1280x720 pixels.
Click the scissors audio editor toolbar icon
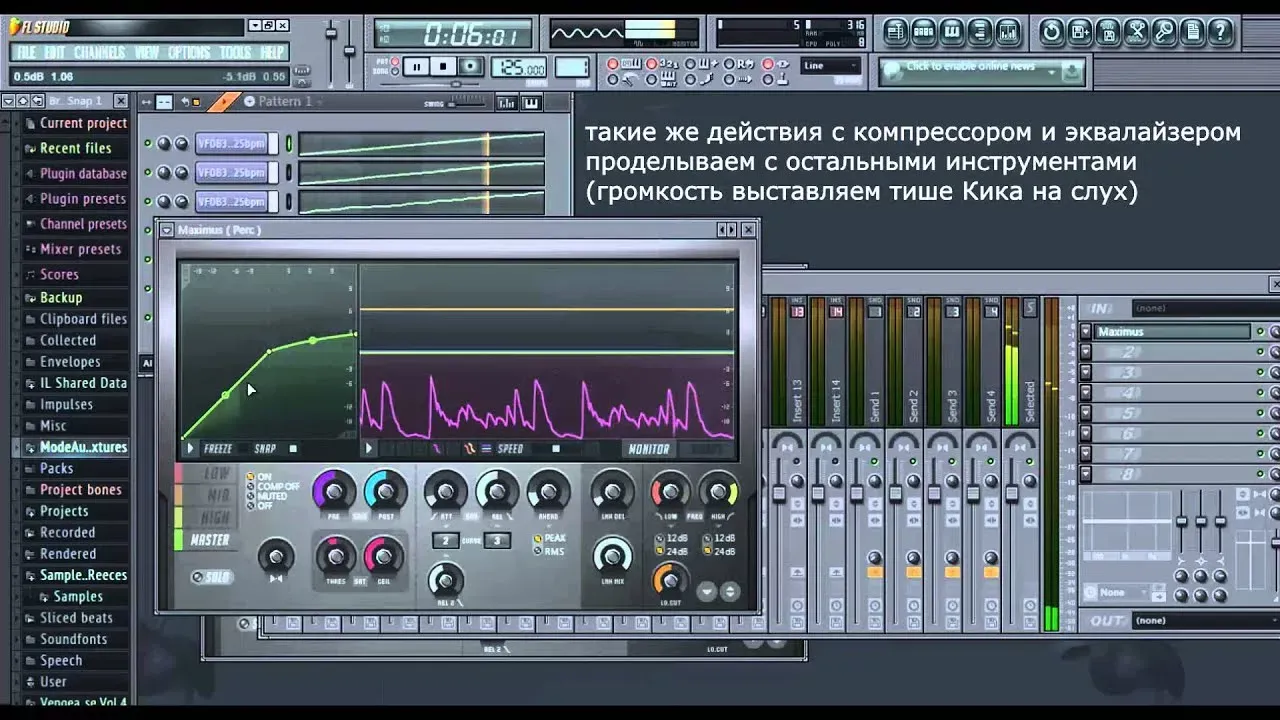pos(1136,33)
